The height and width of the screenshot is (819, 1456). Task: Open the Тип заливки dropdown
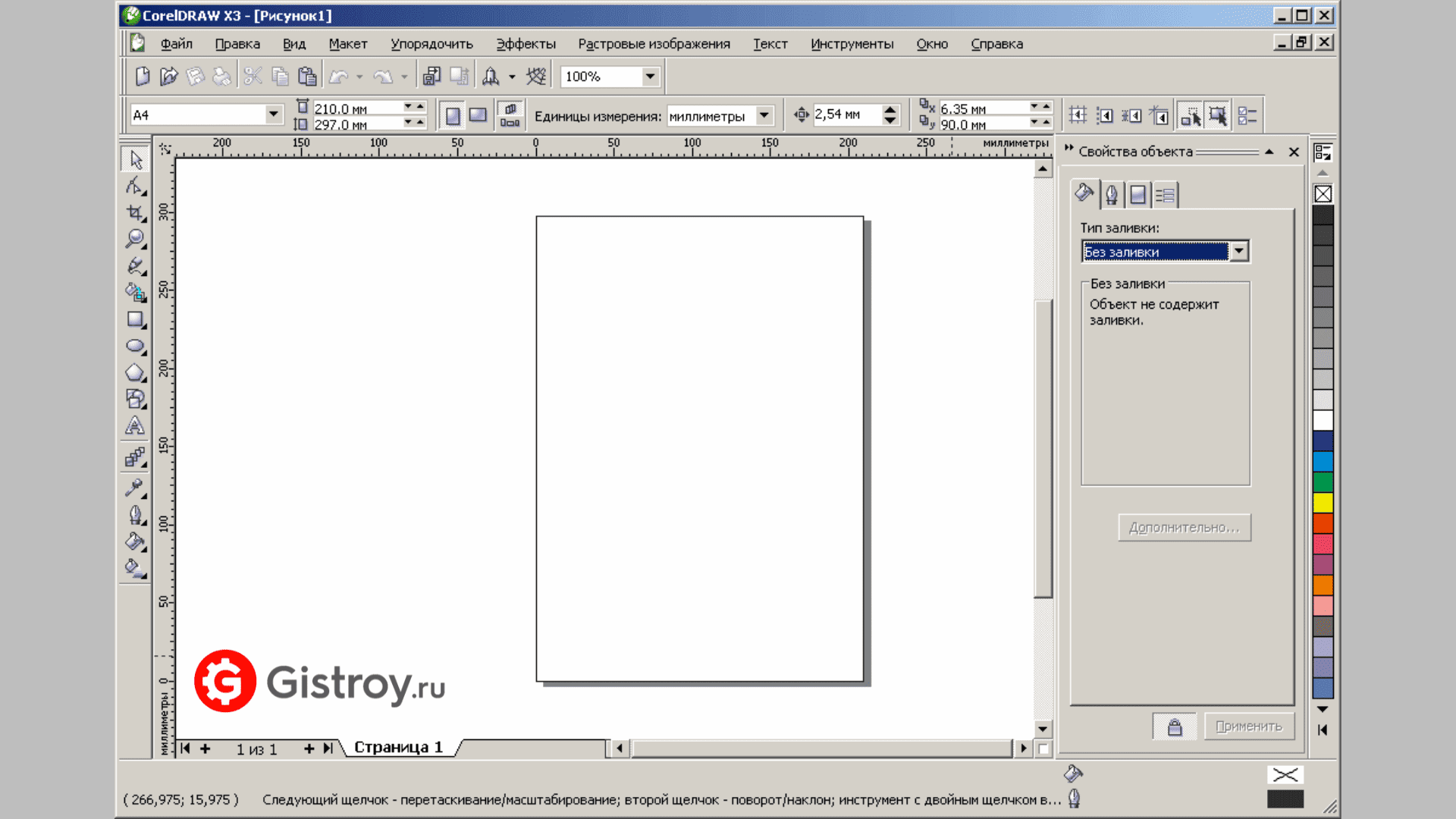[1238, 251]
